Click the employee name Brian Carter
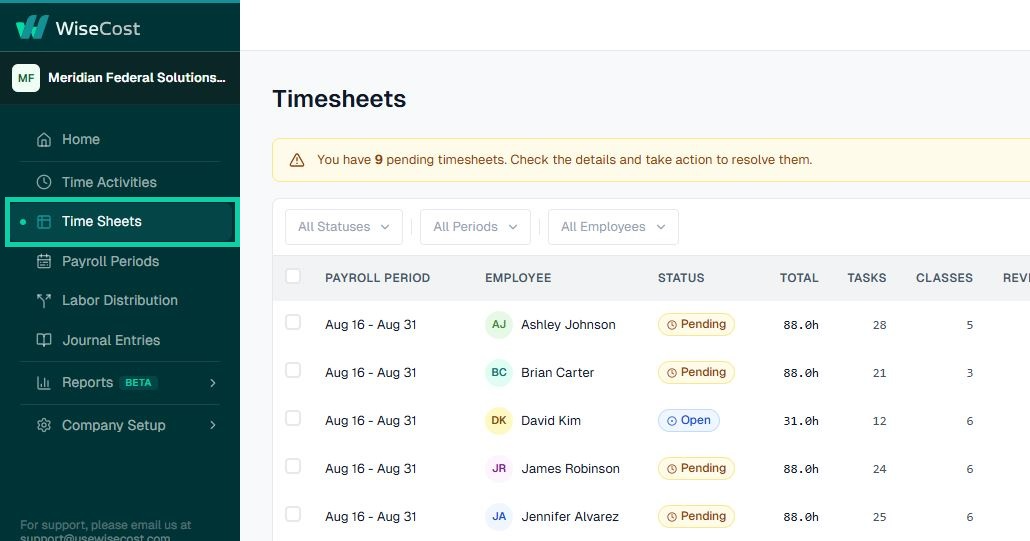The image size is (1030, 541). pyautogui.click(x=557, y=372)
